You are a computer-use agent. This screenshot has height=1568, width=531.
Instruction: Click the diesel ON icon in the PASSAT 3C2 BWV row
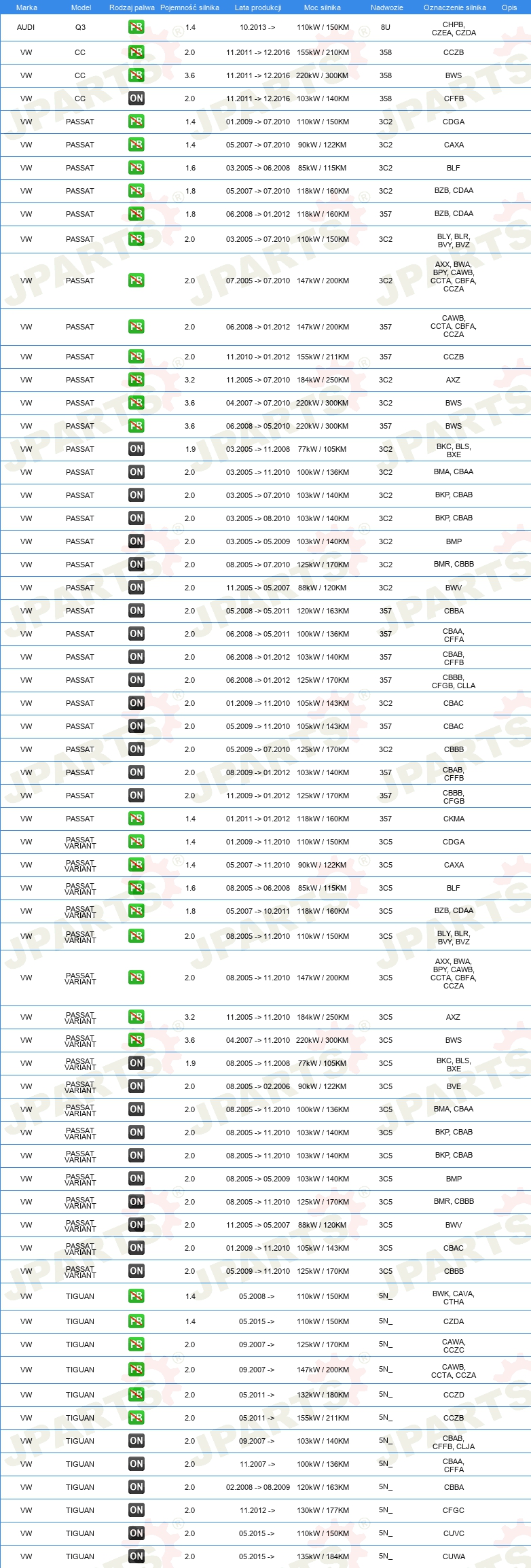[x=136, y=588]
